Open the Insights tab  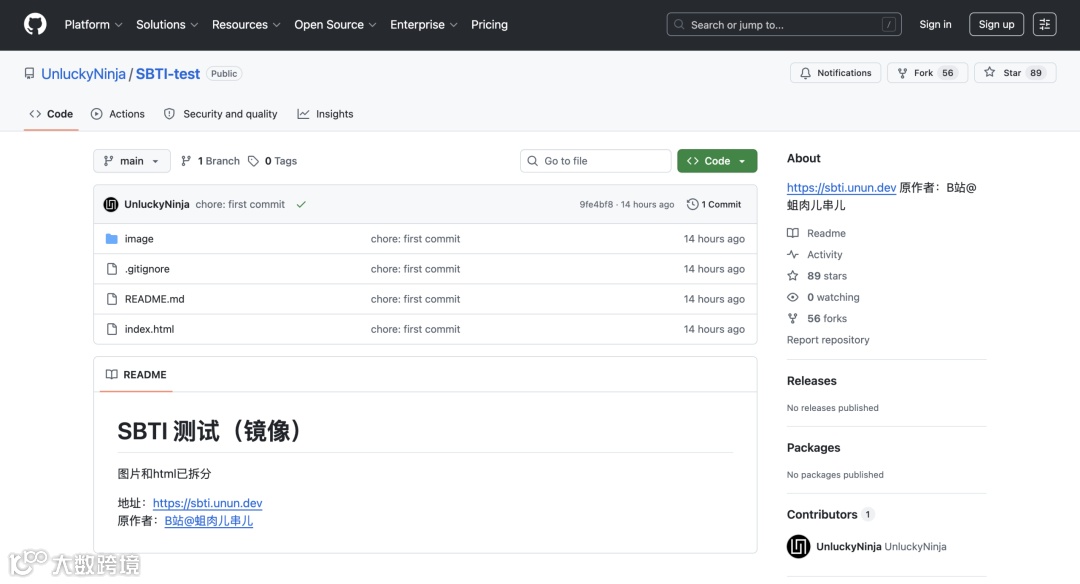tap(325, 114)
